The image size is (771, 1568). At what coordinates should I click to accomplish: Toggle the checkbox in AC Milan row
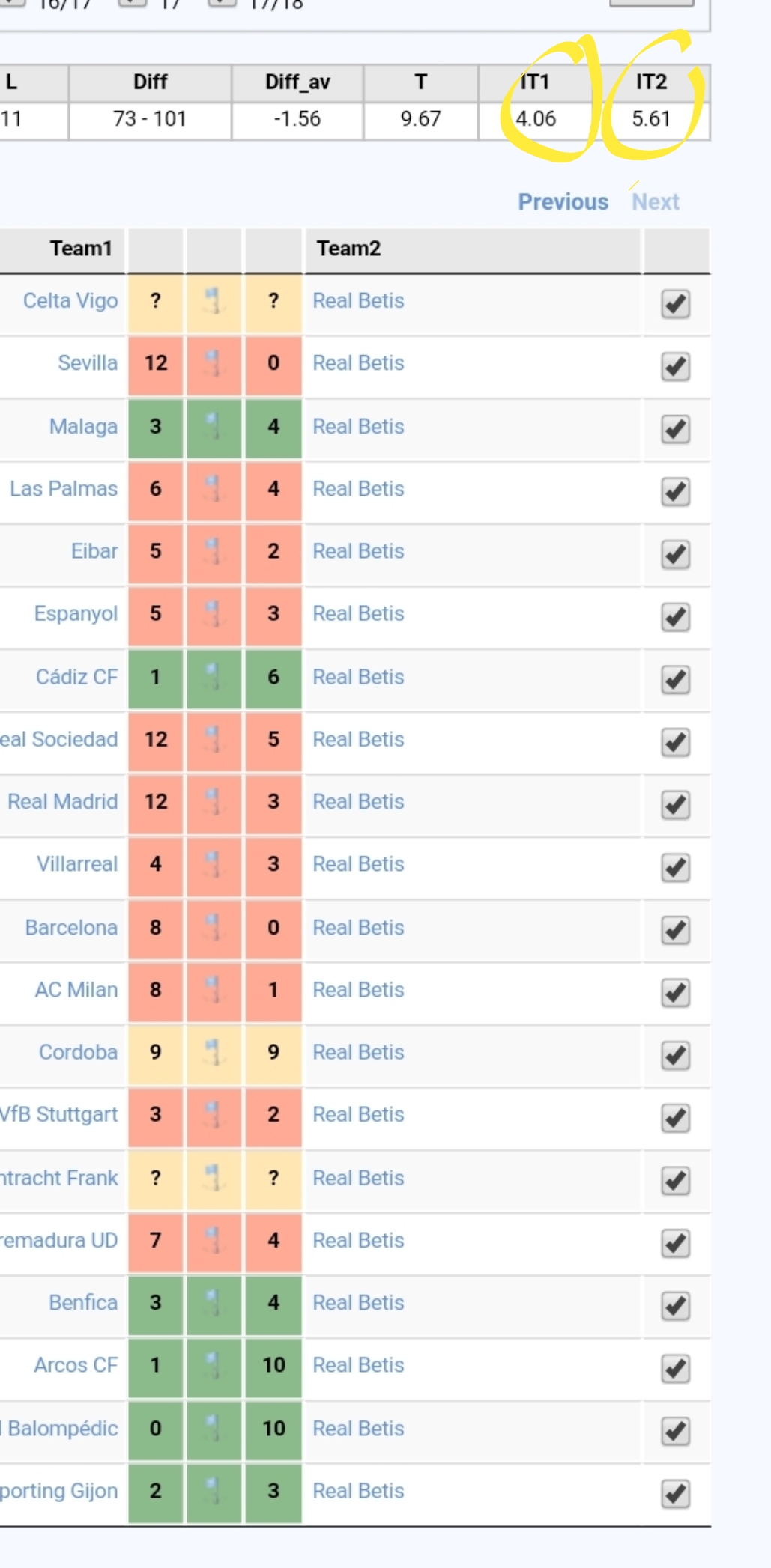click(x=675, y=993)
